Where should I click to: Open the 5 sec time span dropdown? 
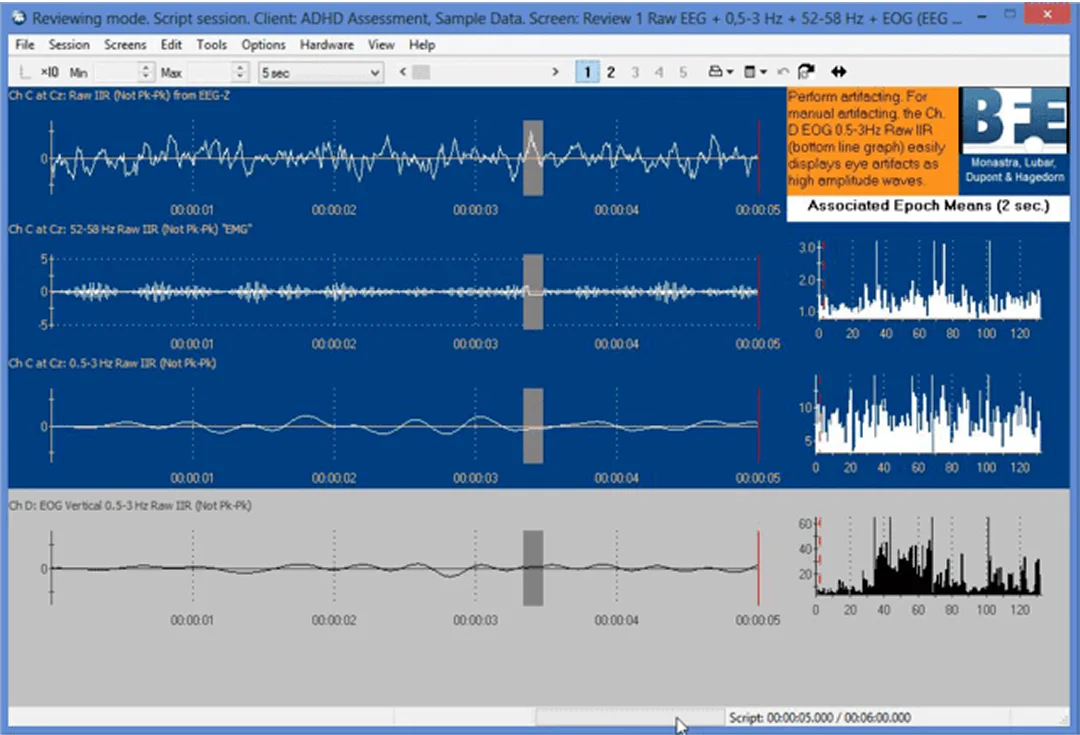pyautogui.click(x=320, y=72)
